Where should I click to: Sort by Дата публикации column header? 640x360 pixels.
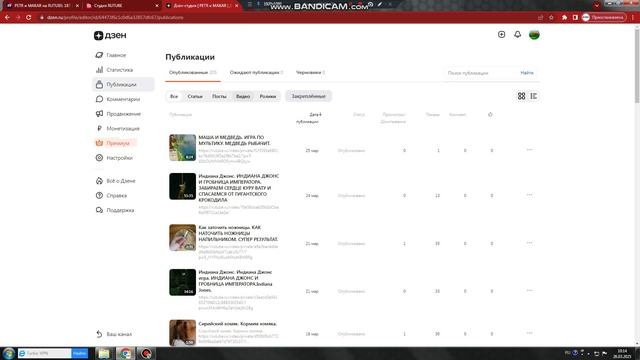pyautogui.click(x=308, y=118)
